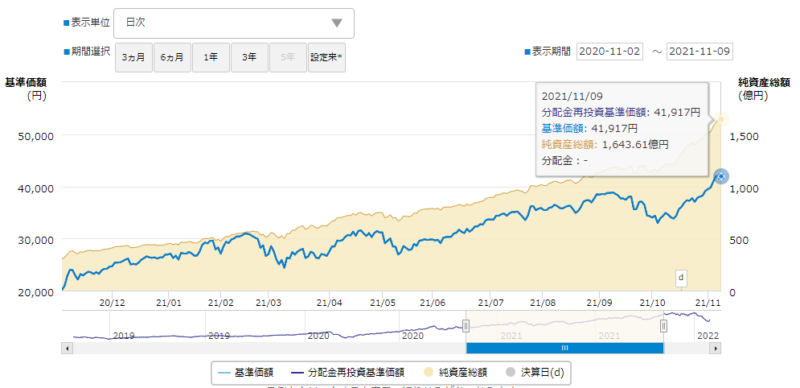
Task: Click the 2022 navigator label
Action: pyautogui.click(x=708, y=336)
